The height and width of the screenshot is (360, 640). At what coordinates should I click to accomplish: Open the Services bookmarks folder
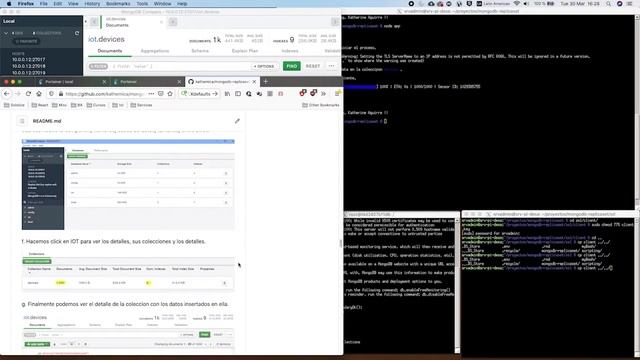pyautogui.click(x=141, y=105)
